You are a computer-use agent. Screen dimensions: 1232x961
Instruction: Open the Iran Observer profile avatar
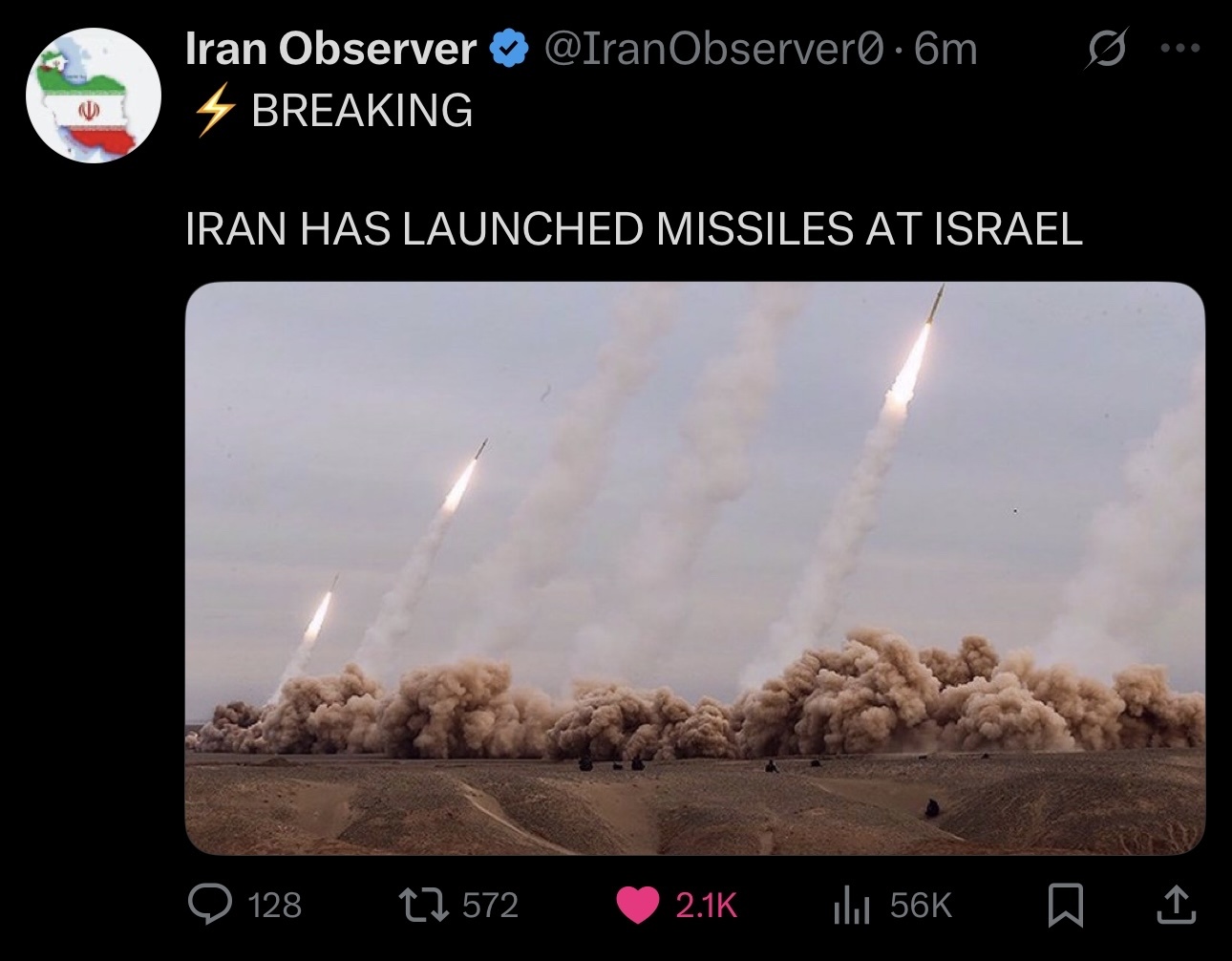click(x=93, y=96)
